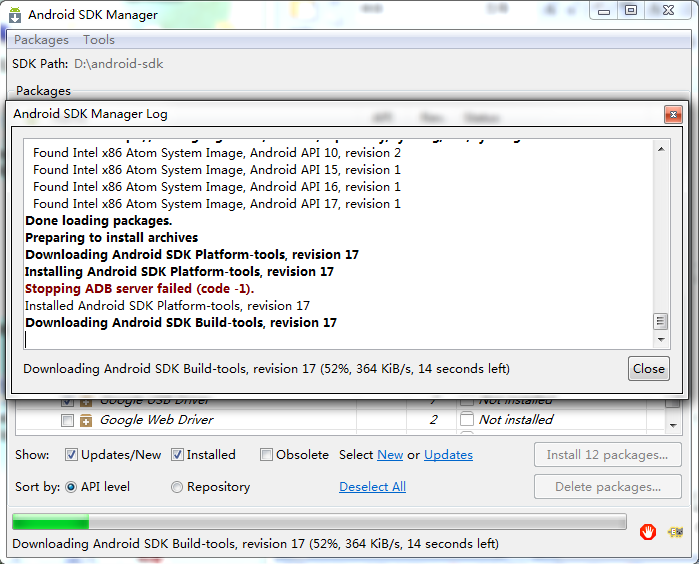Click 'Downloading Android SDK Platform-tools' log line
Screen dimensions: 699x564
click(x=192, y=255)
